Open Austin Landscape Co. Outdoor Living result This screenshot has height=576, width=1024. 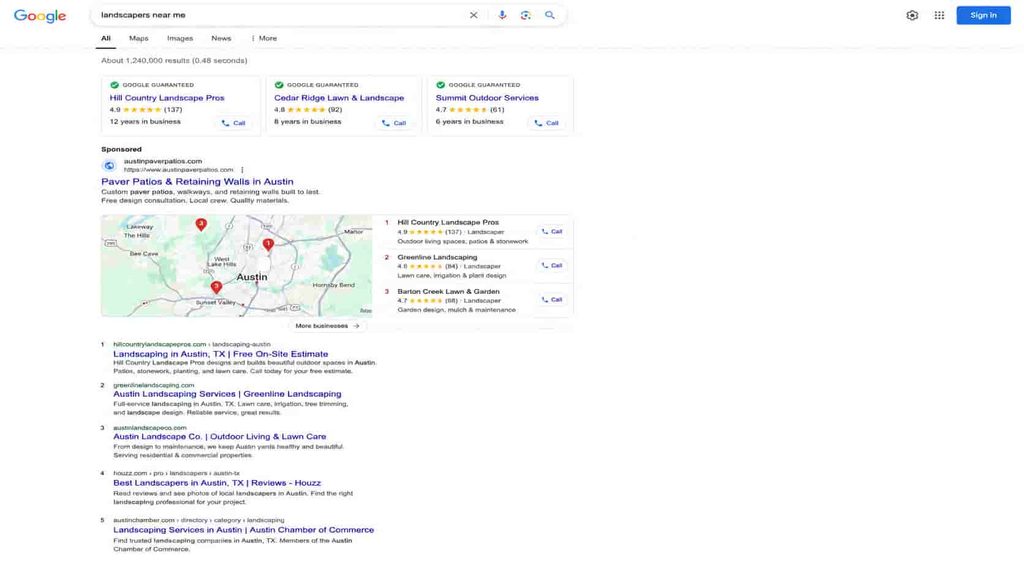(x=219, y=436)
